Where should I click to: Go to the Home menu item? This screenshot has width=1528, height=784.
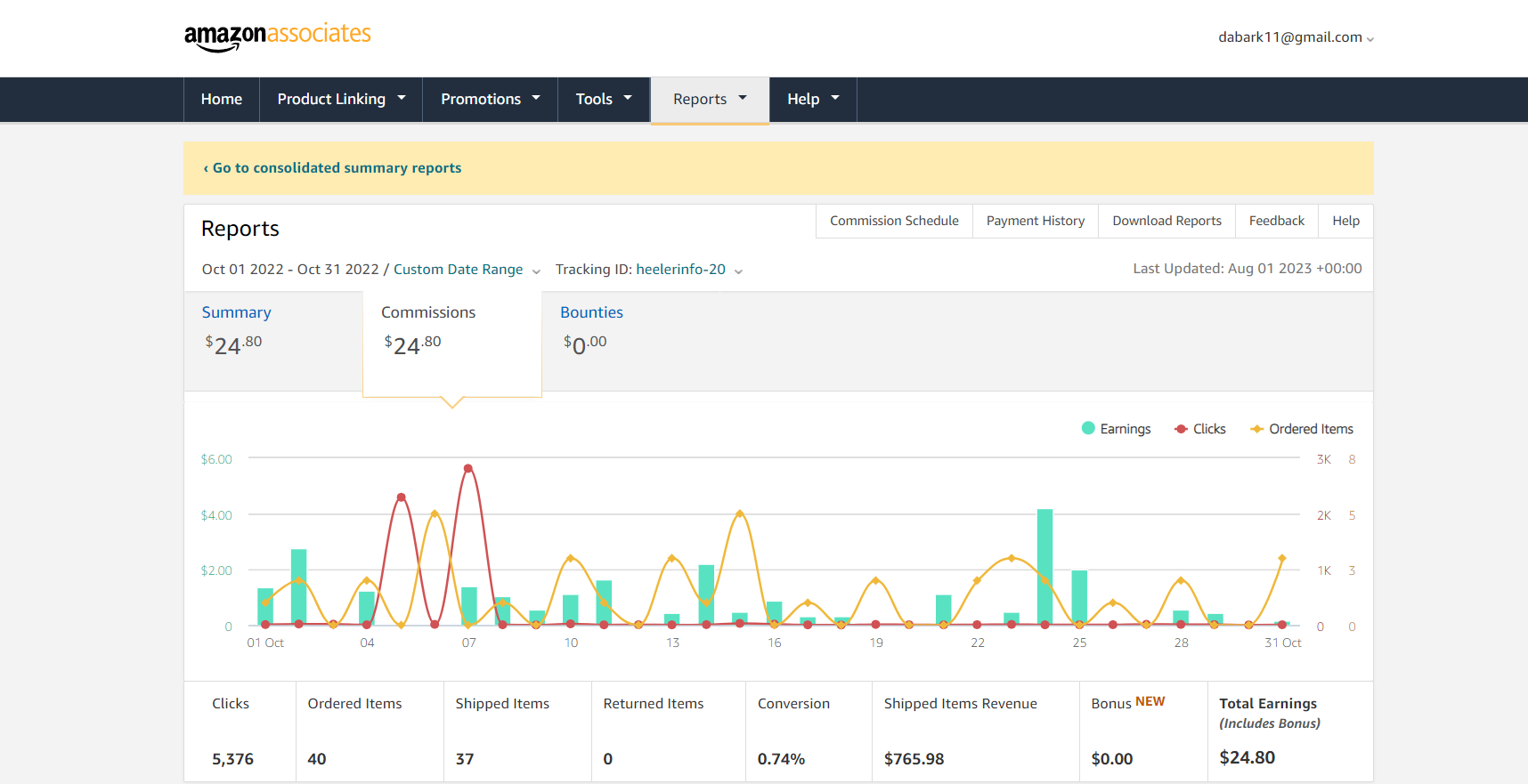[222, 99]
